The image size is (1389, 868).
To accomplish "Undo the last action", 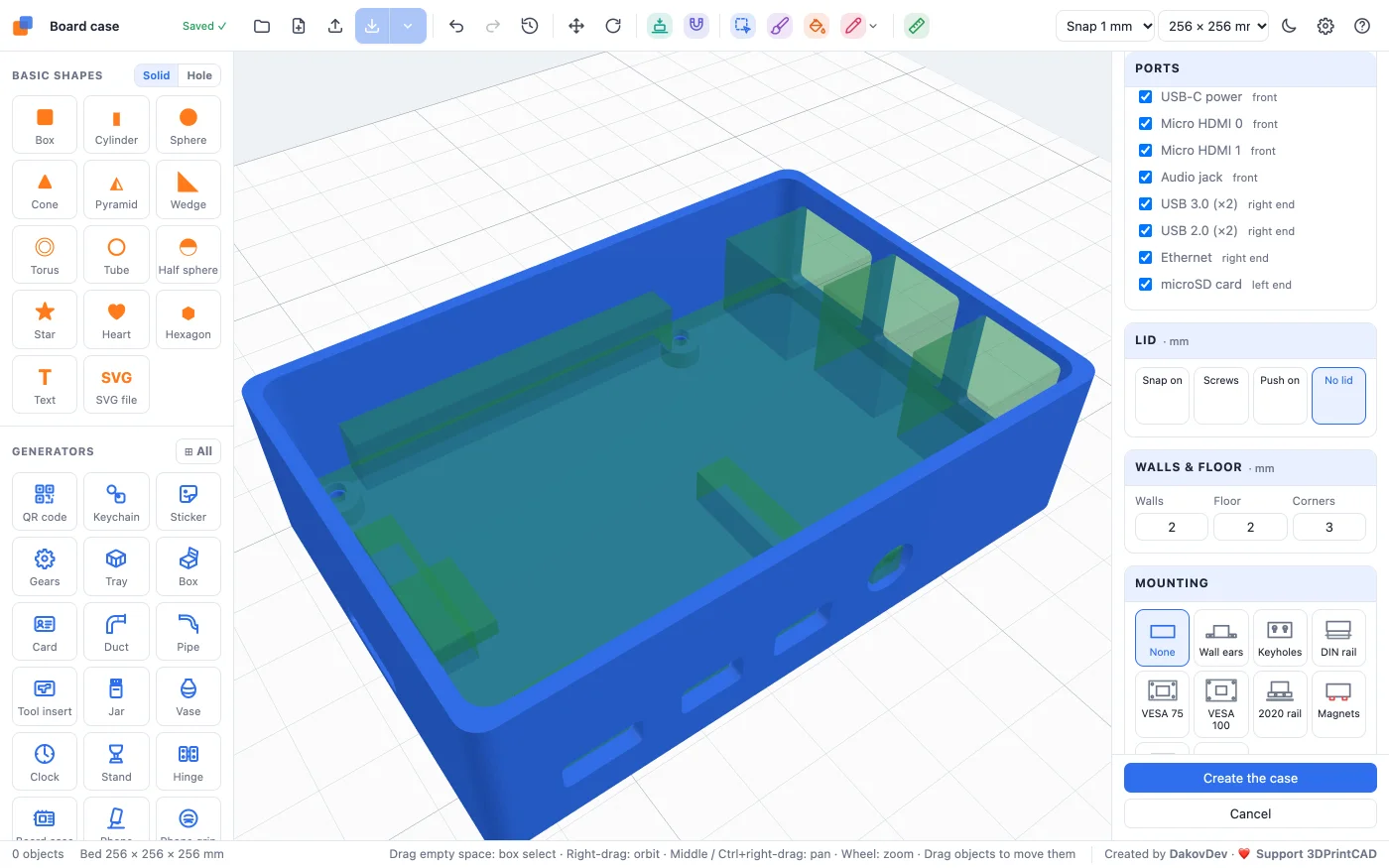I will [456, 26].
